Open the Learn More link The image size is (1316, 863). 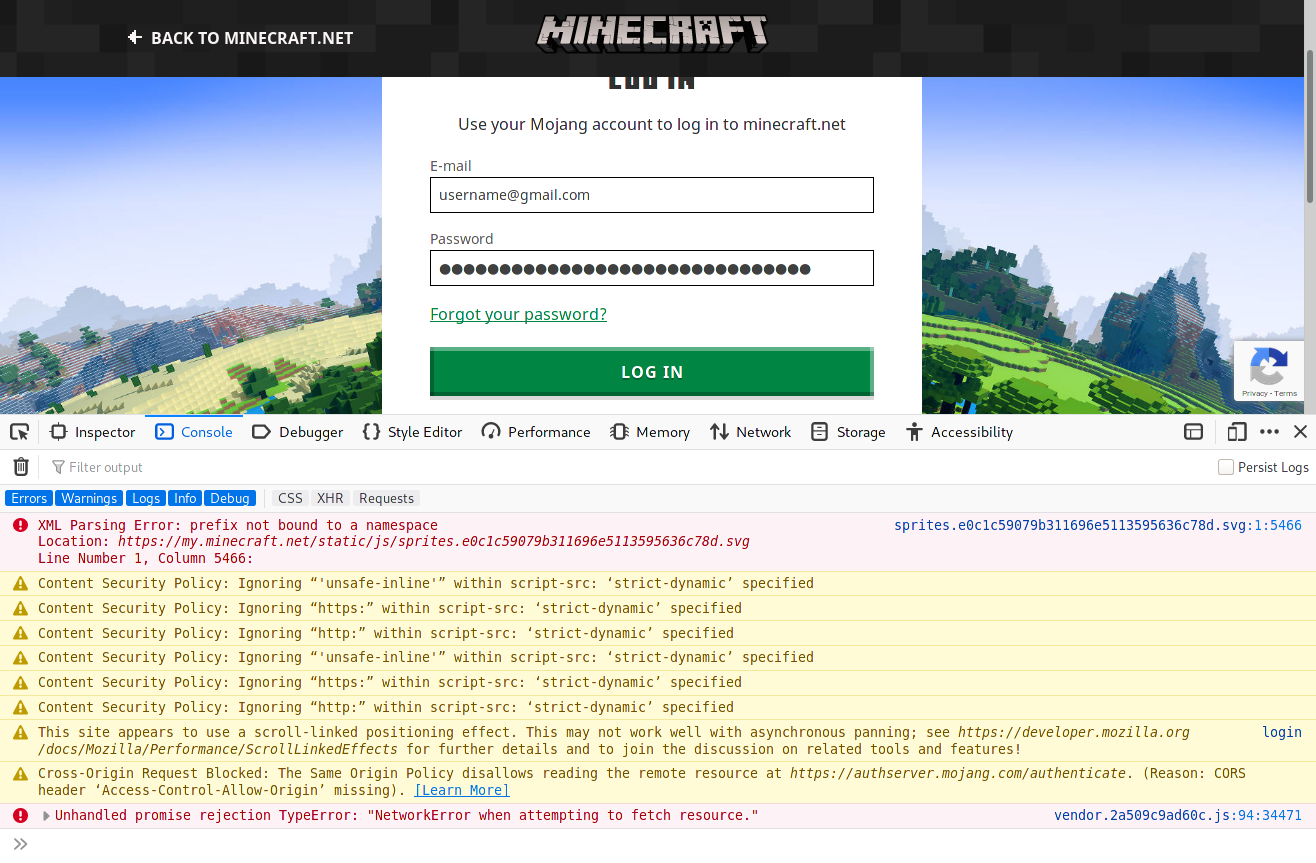tap(462, 790)
